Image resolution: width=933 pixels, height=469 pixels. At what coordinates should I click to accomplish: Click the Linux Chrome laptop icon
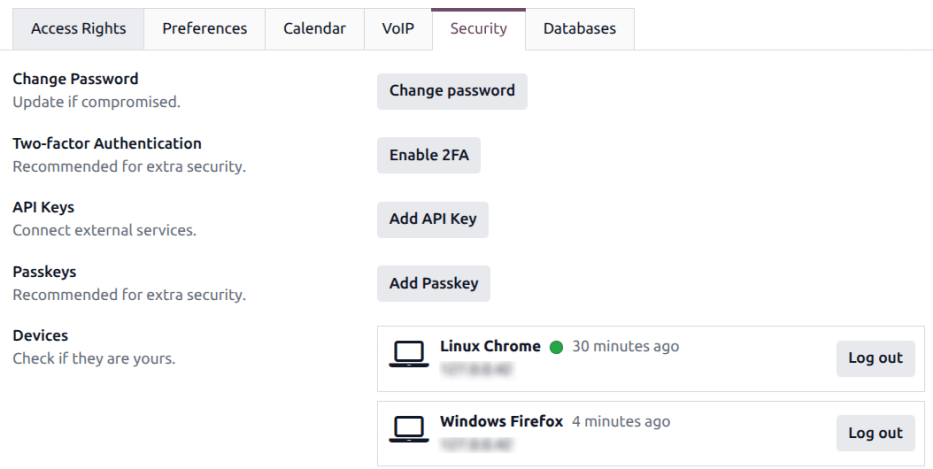[409, 354]
